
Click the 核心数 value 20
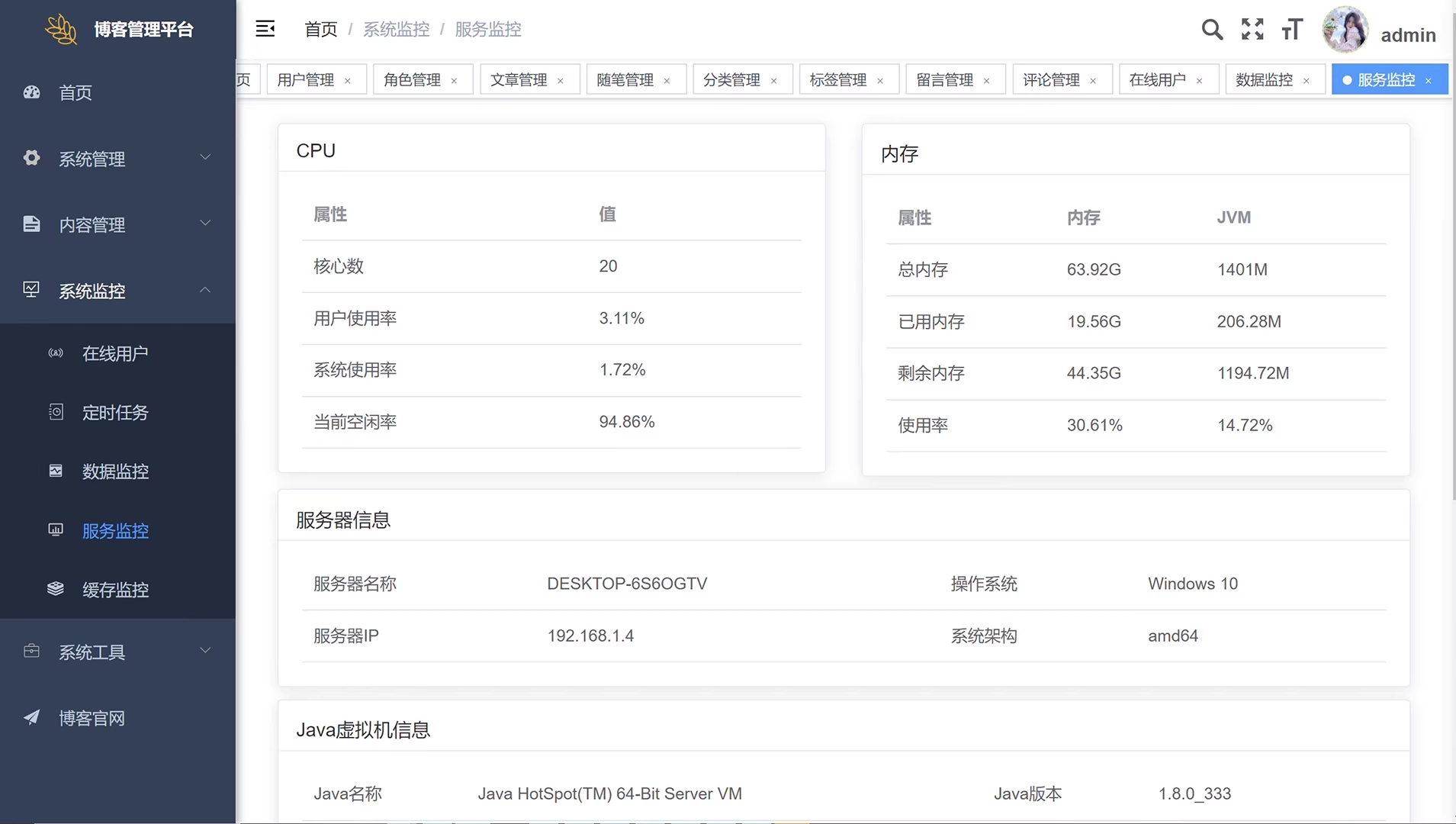click(x=608, y=266)
